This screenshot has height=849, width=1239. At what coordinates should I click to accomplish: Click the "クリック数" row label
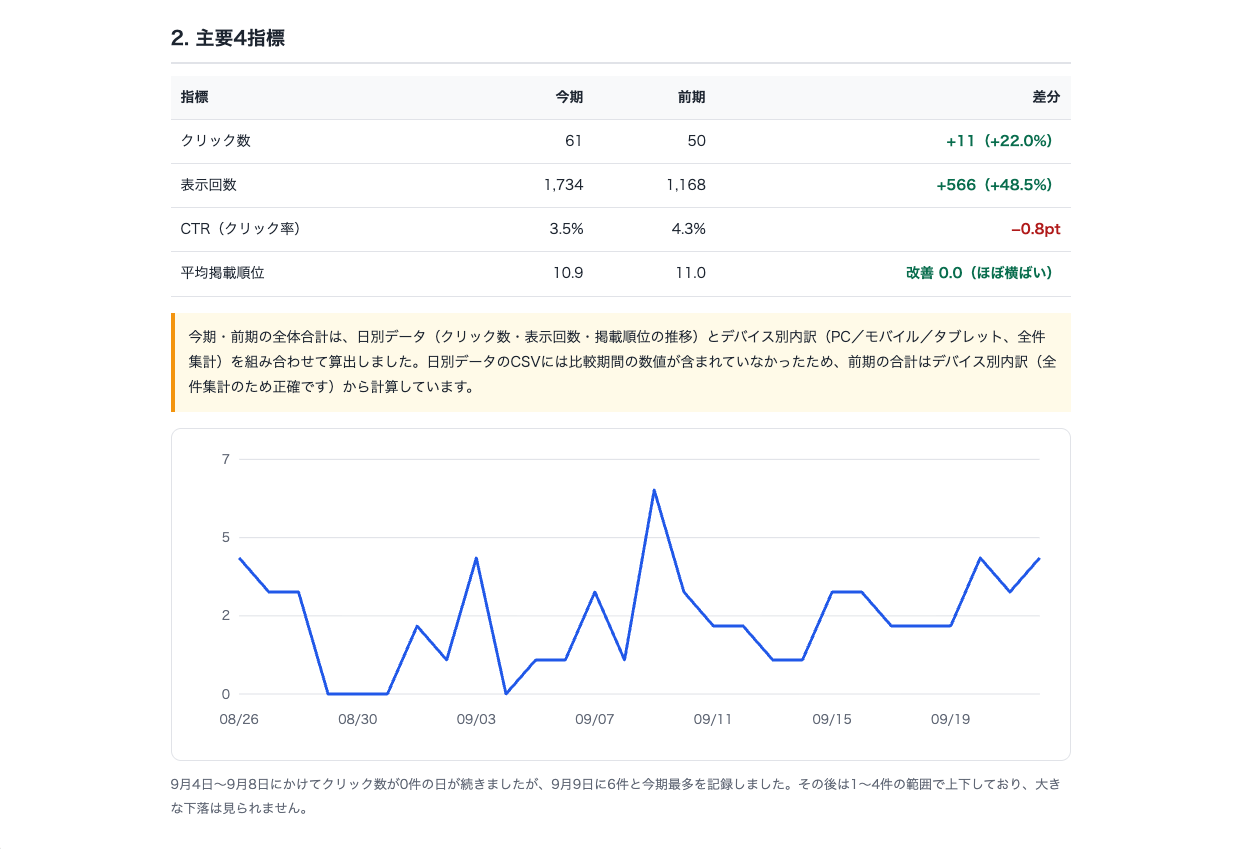click(216, 141)
